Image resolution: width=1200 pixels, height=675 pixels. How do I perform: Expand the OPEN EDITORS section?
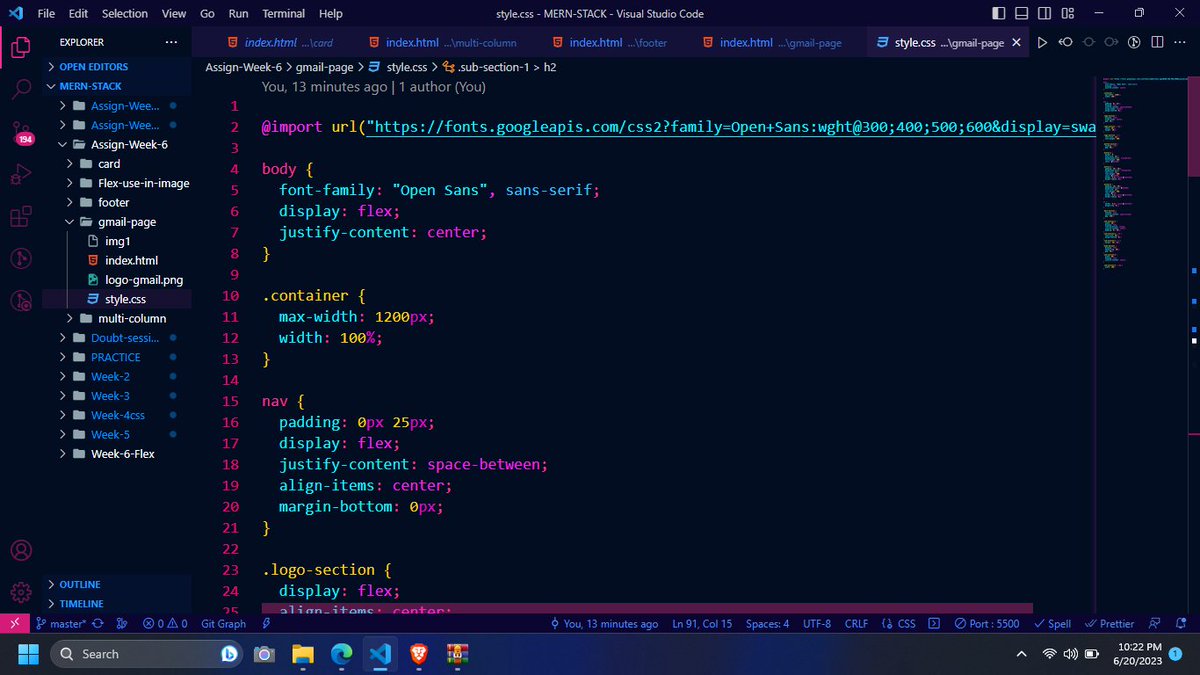point(95,66)
